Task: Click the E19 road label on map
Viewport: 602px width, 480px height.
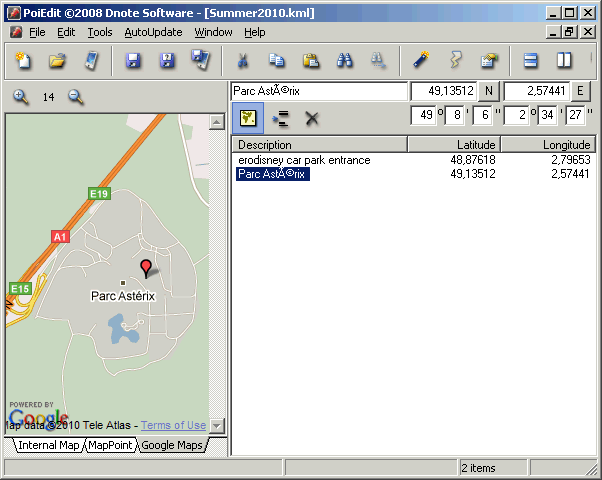Action: (x=99, y=194)
